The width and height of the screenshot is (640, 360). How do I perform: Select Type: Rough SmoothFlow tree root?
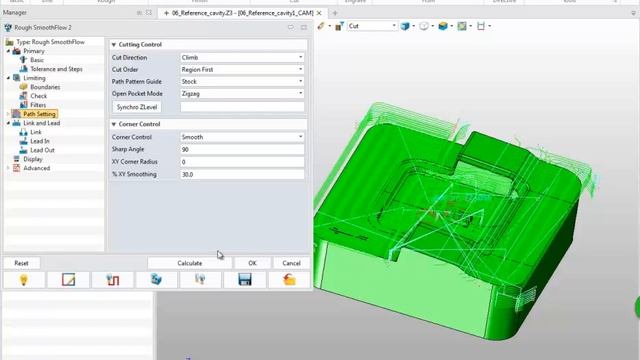50,42
